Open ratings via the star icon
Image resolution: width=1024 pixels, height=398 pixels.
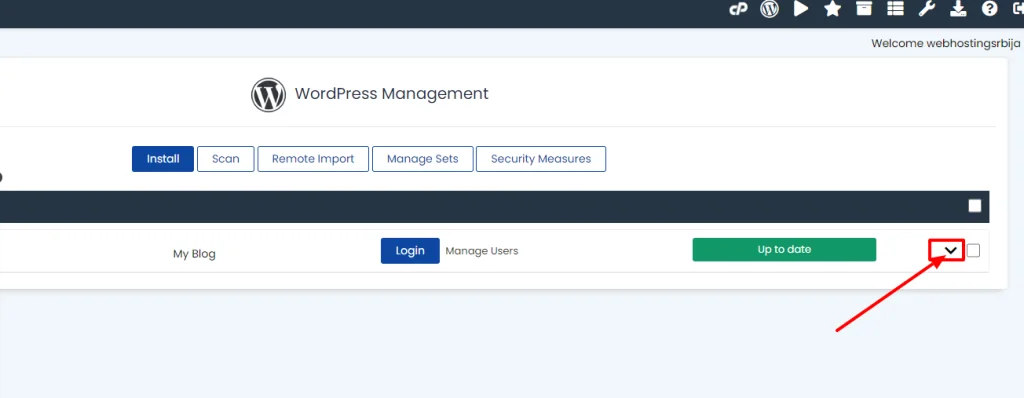[x=832, y=8]
